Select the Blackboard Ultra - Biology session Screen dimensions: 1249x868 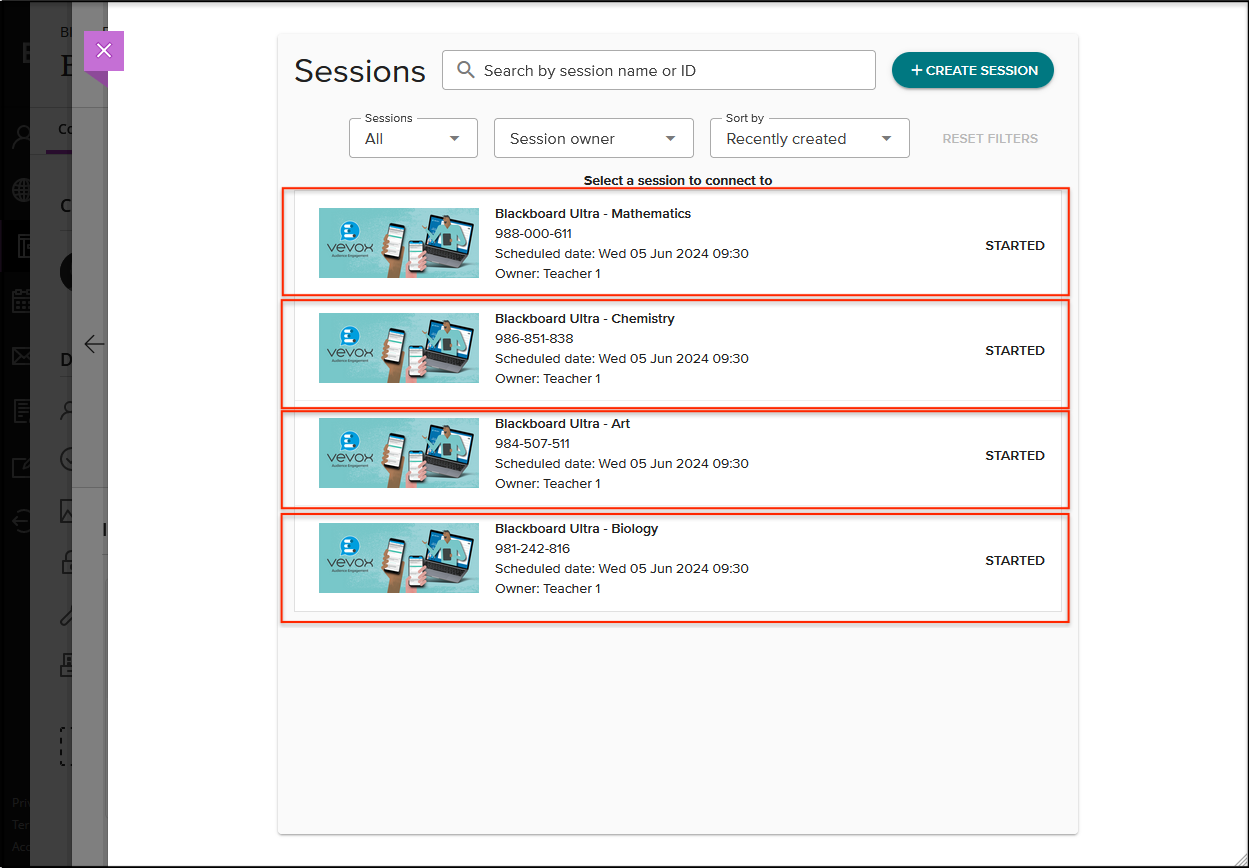[x=675, y=558]
